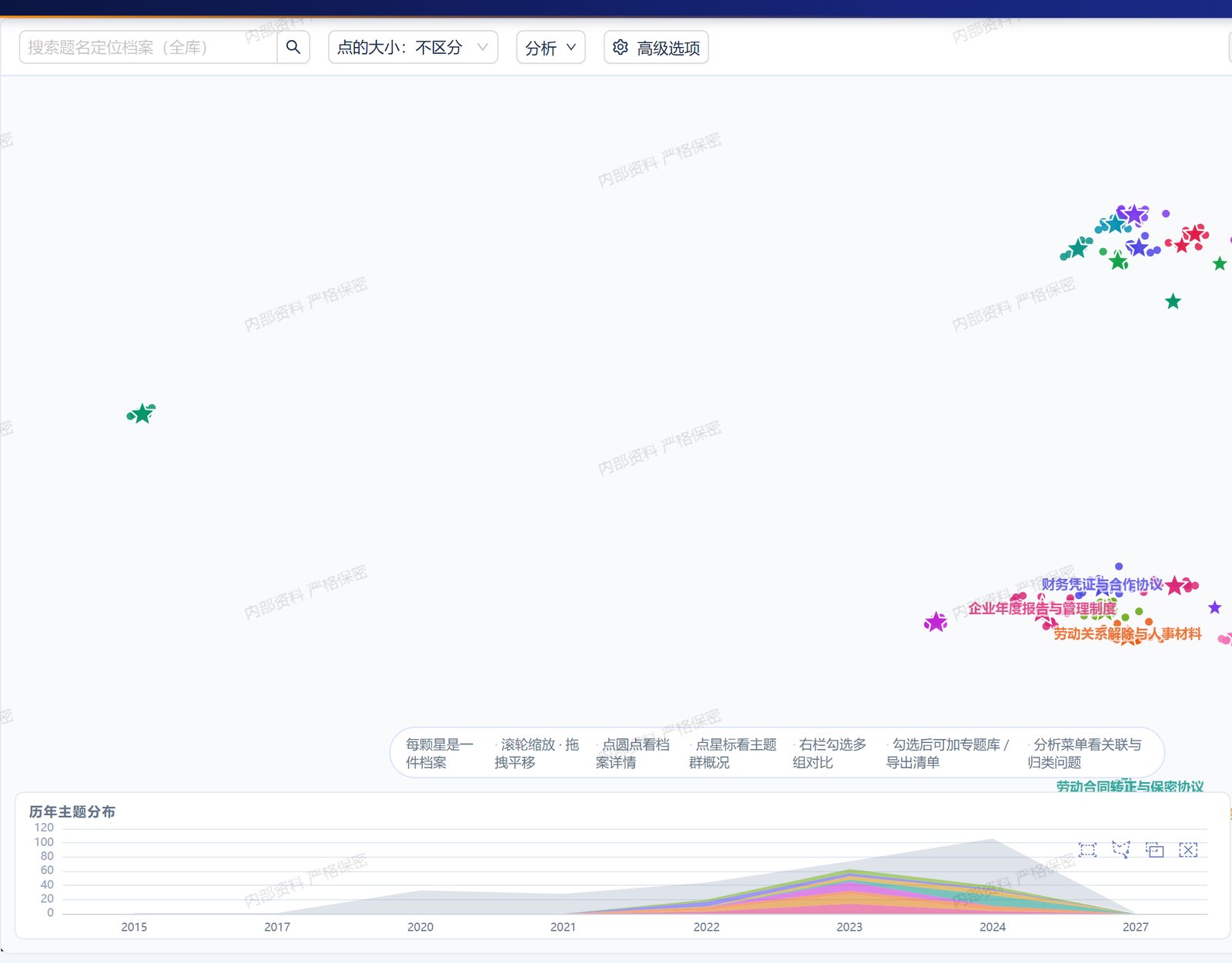Click the isolated green star at far left

pyautogui.click(x=142, y=414)
